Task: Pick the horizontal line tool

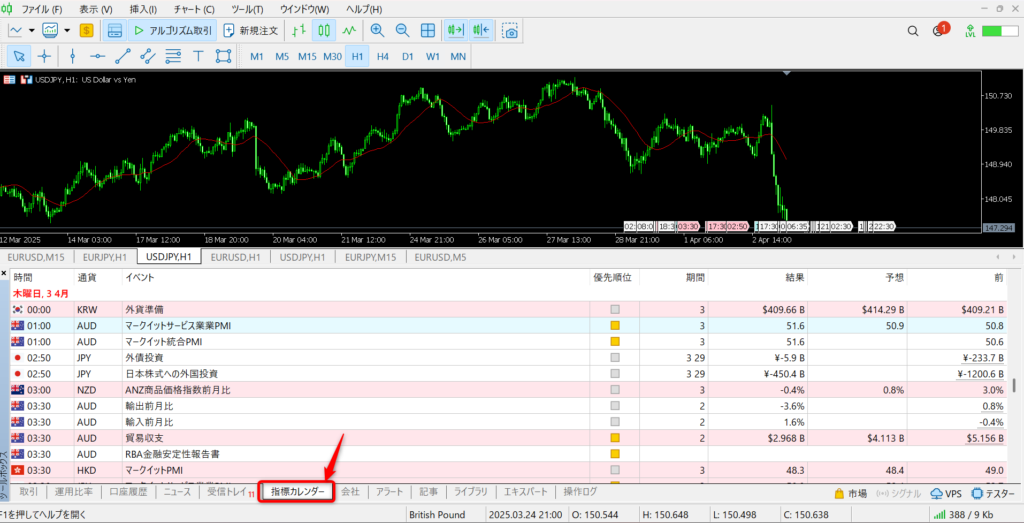Action: pyautogui.click(x=97, y=56)
